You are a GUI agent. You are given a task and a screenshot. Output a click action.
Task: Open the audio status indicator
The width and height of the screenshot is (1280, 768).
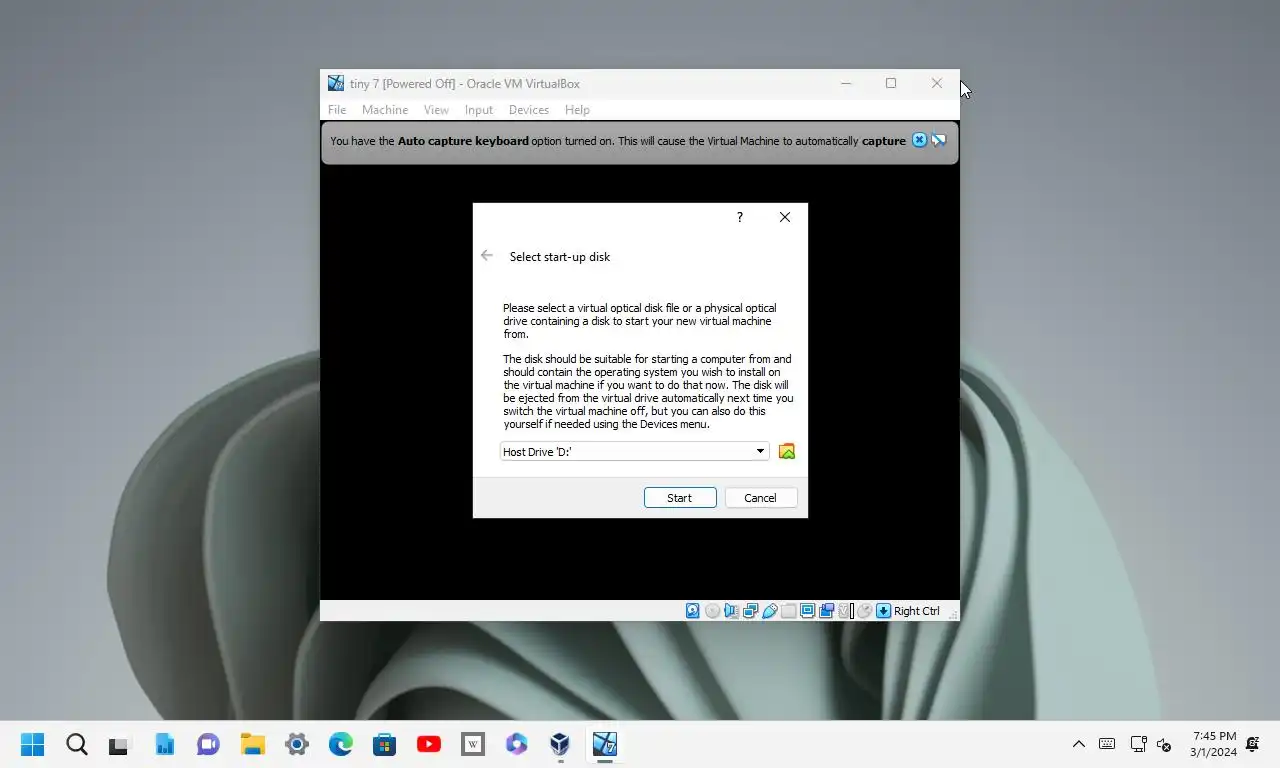point(731,611)
